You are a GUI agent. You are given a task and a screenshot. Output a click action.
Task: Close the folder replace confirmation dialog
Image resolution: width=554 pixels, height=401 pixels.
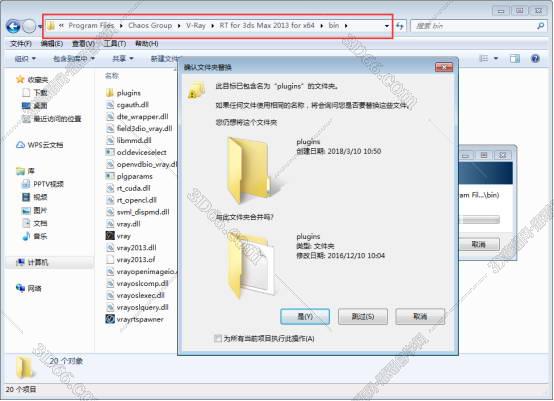click(444, 67)
